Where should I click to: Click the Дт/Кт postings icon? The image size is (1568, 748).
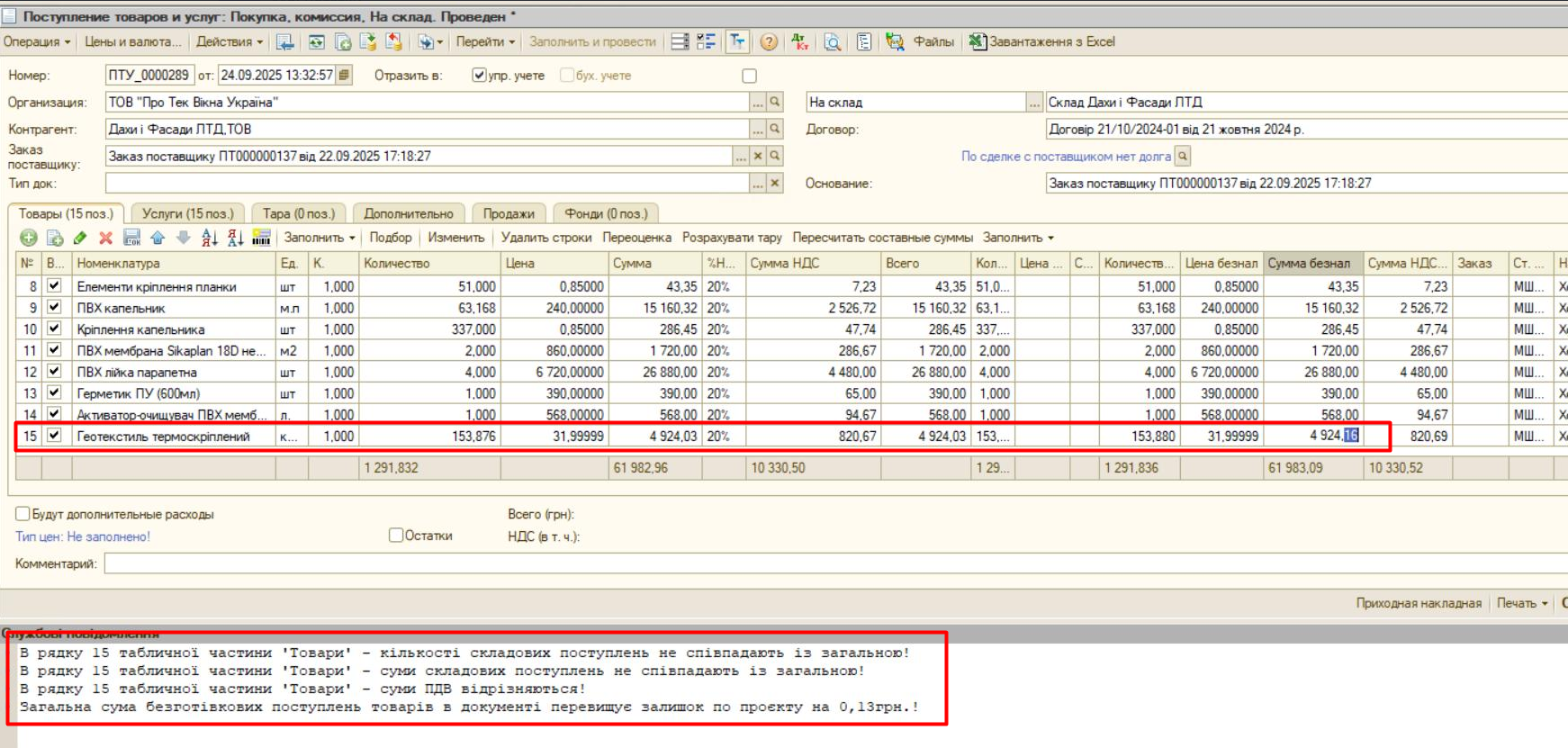tap(799, 42)
